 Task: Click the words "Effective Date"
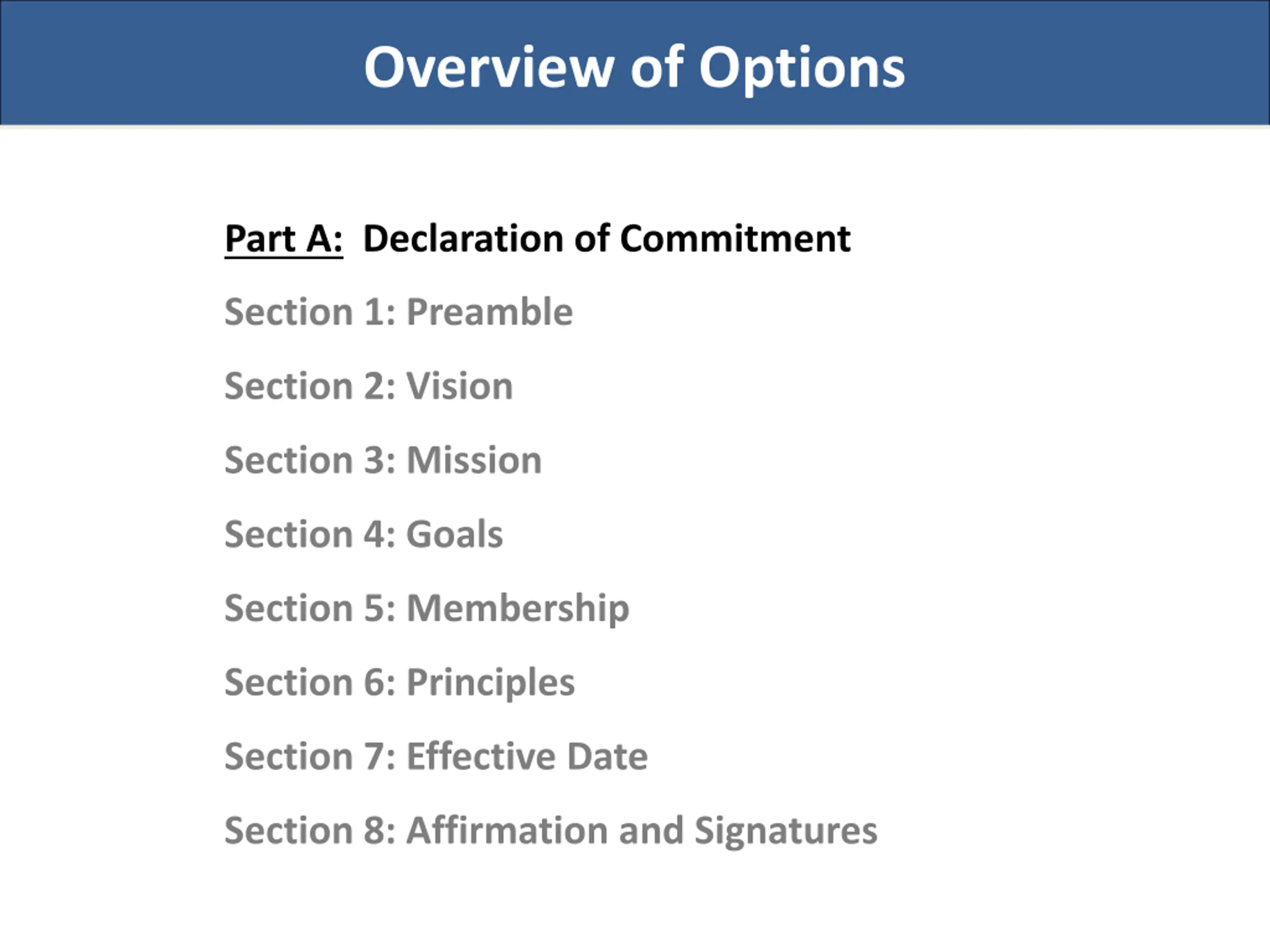pyautogui.click(x=527, y=757)
